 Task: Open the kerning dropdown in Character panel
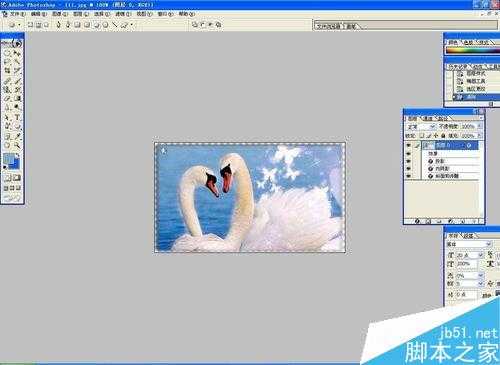[481, 275]
